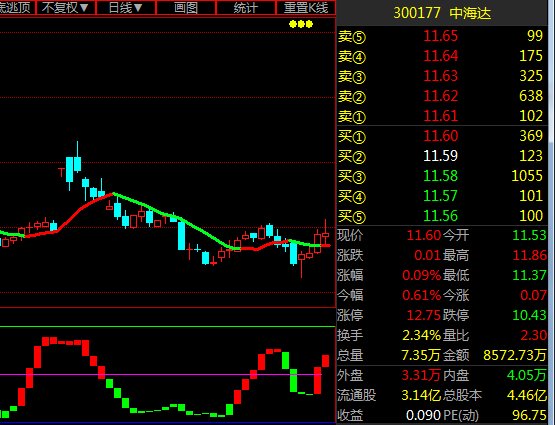Click the 重置K线 reset button
The height and width of the screenshot is (425, 555).
306,7
